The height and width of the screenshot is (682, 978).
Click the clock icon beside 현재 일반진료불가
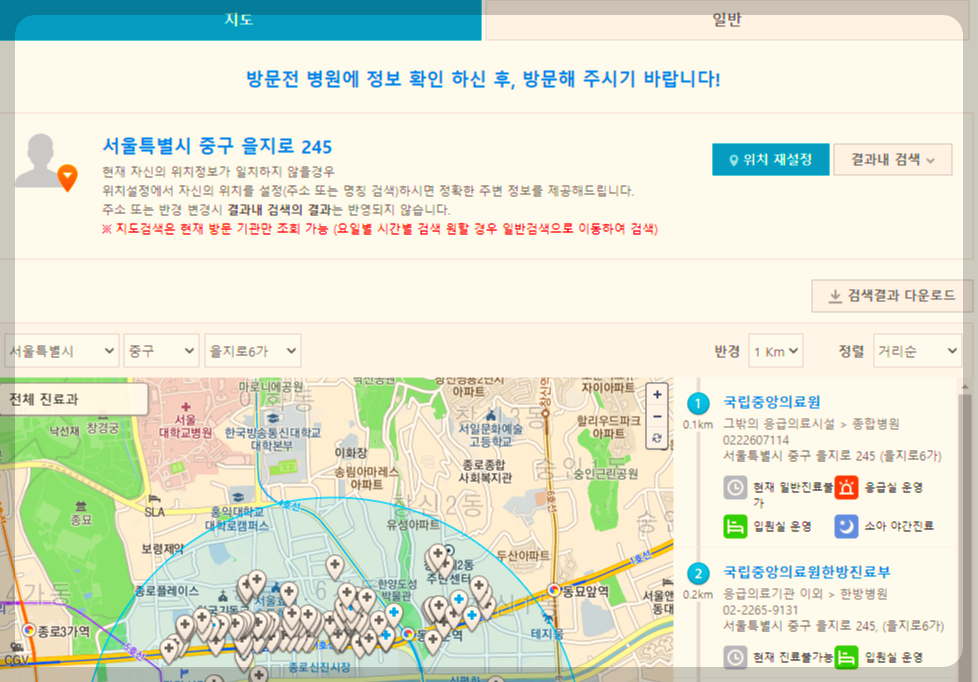[x=735, y=487]
